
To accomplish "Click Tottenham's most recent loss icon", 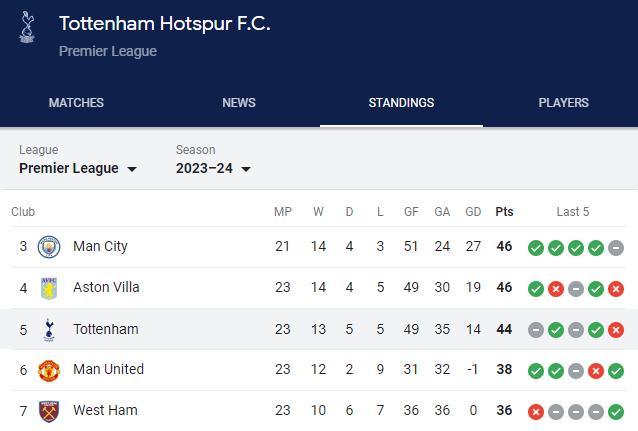I will click(x=616, y=330).
